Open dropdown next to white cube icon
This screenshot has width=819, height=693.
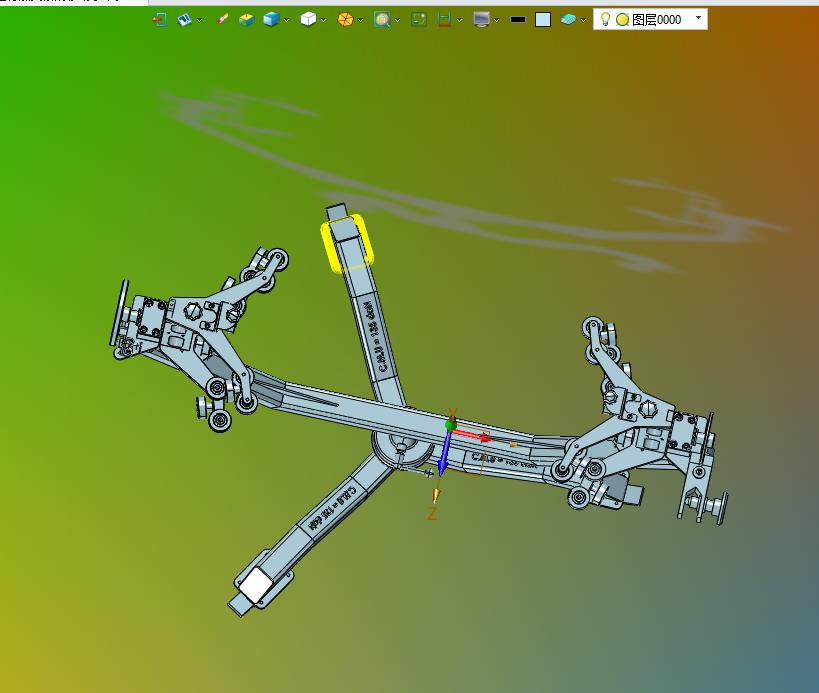point(323,20)
